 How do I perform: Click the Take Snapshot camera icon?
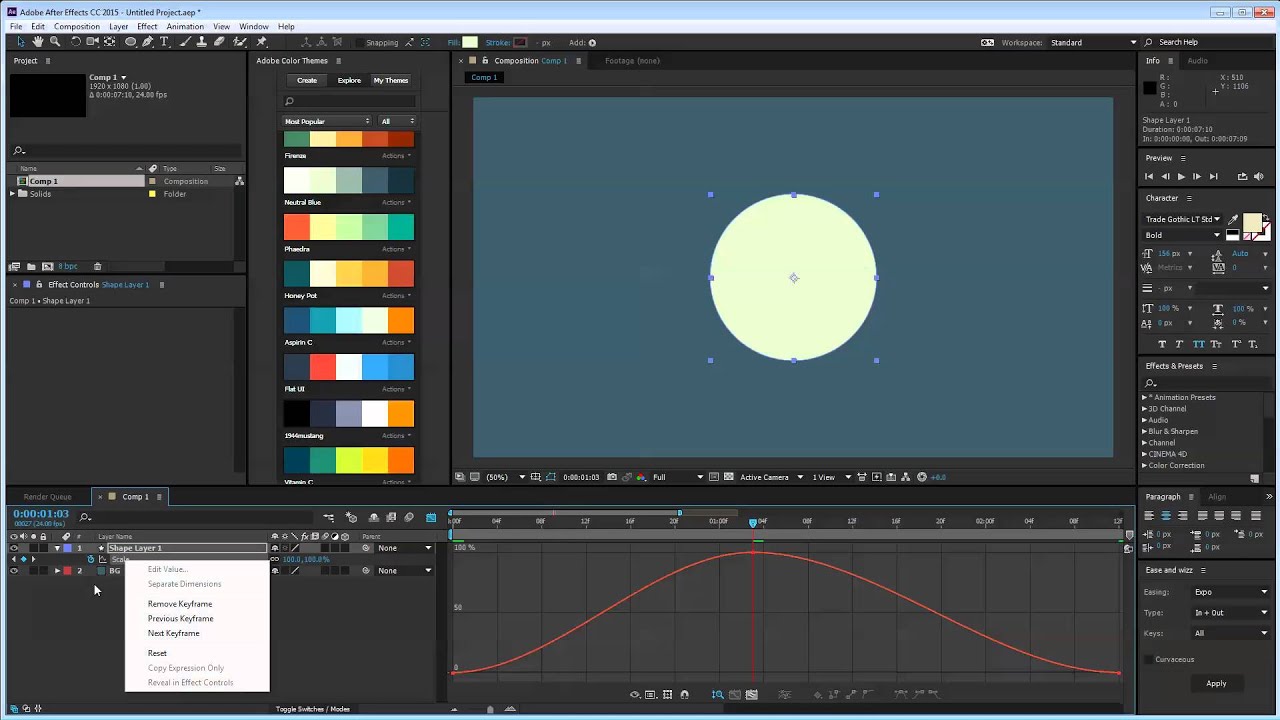coord(612,477)
